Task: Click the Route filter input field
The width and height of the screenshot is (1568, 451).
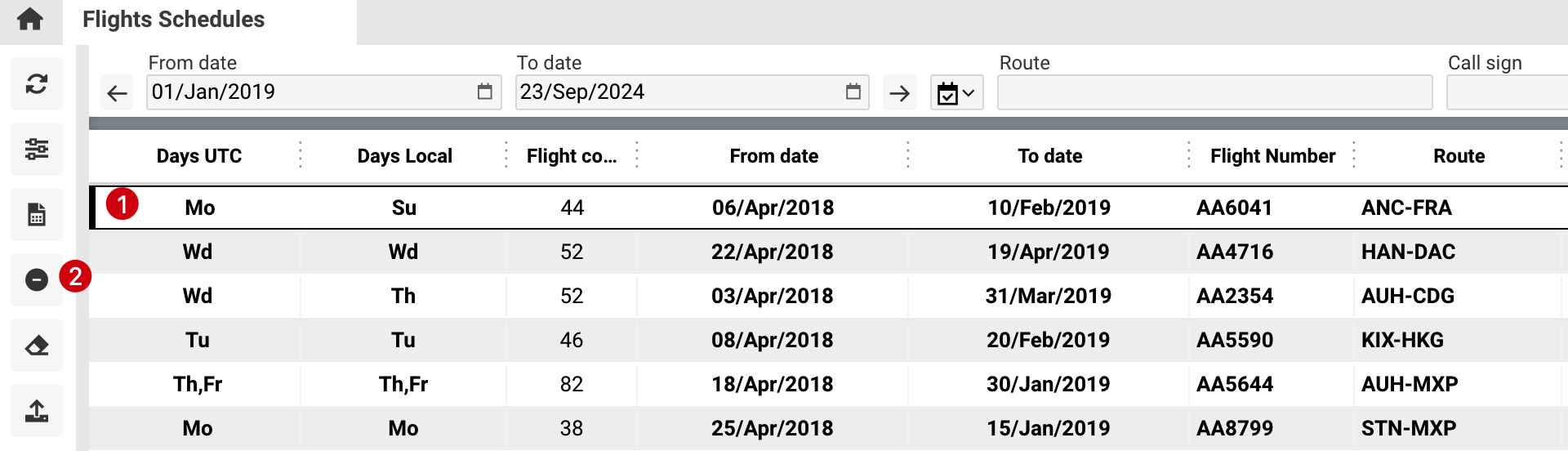Action: 1214,92
